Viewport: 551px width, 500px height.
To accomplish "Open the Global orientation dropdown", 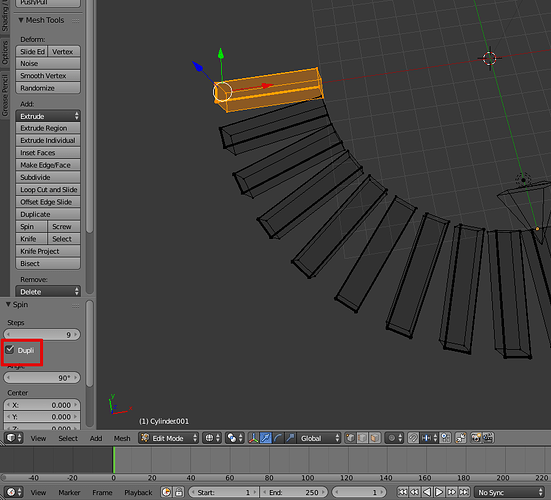I will [319, 438].
